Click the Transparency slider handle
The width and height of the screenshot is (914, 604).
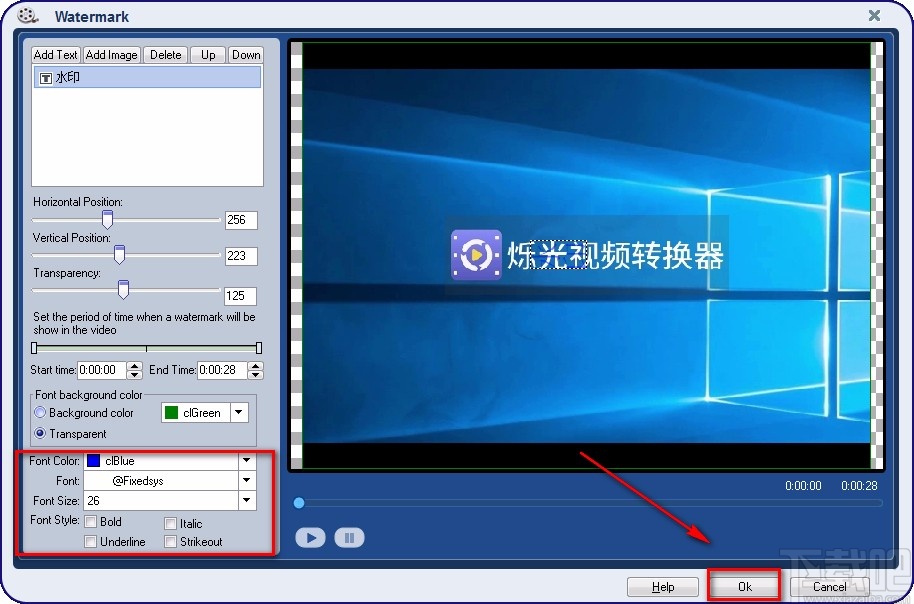(x=123, y=289)
